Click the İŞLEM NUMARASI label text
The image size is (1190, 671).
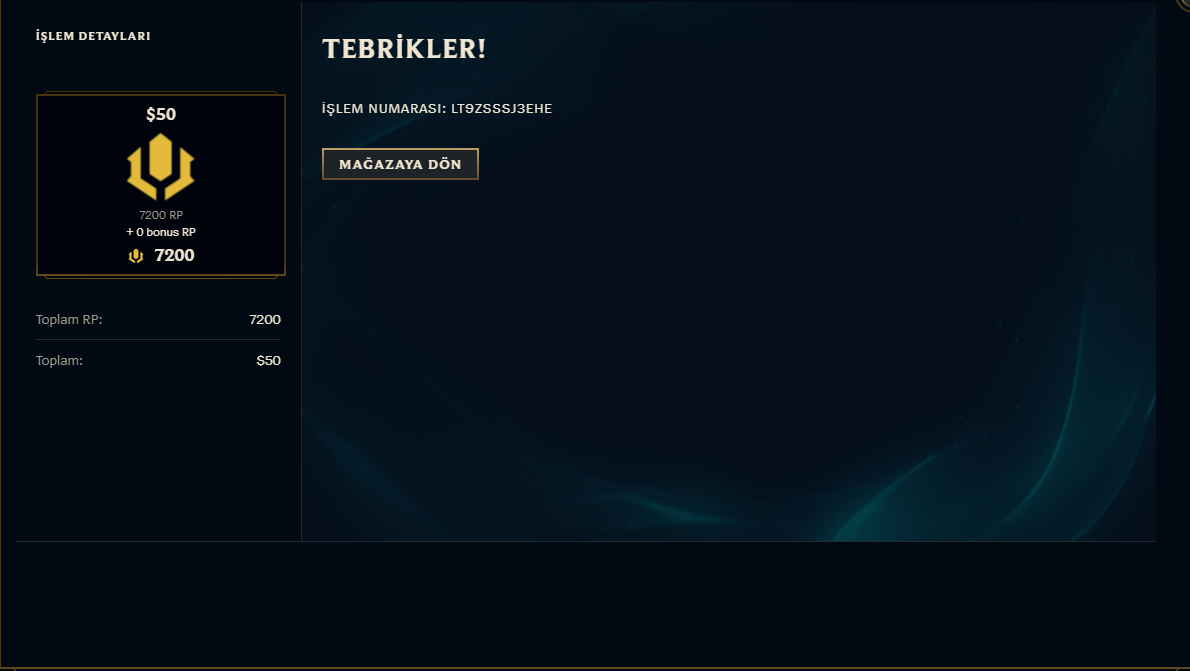pyautogui.click(x=383, y=109)
